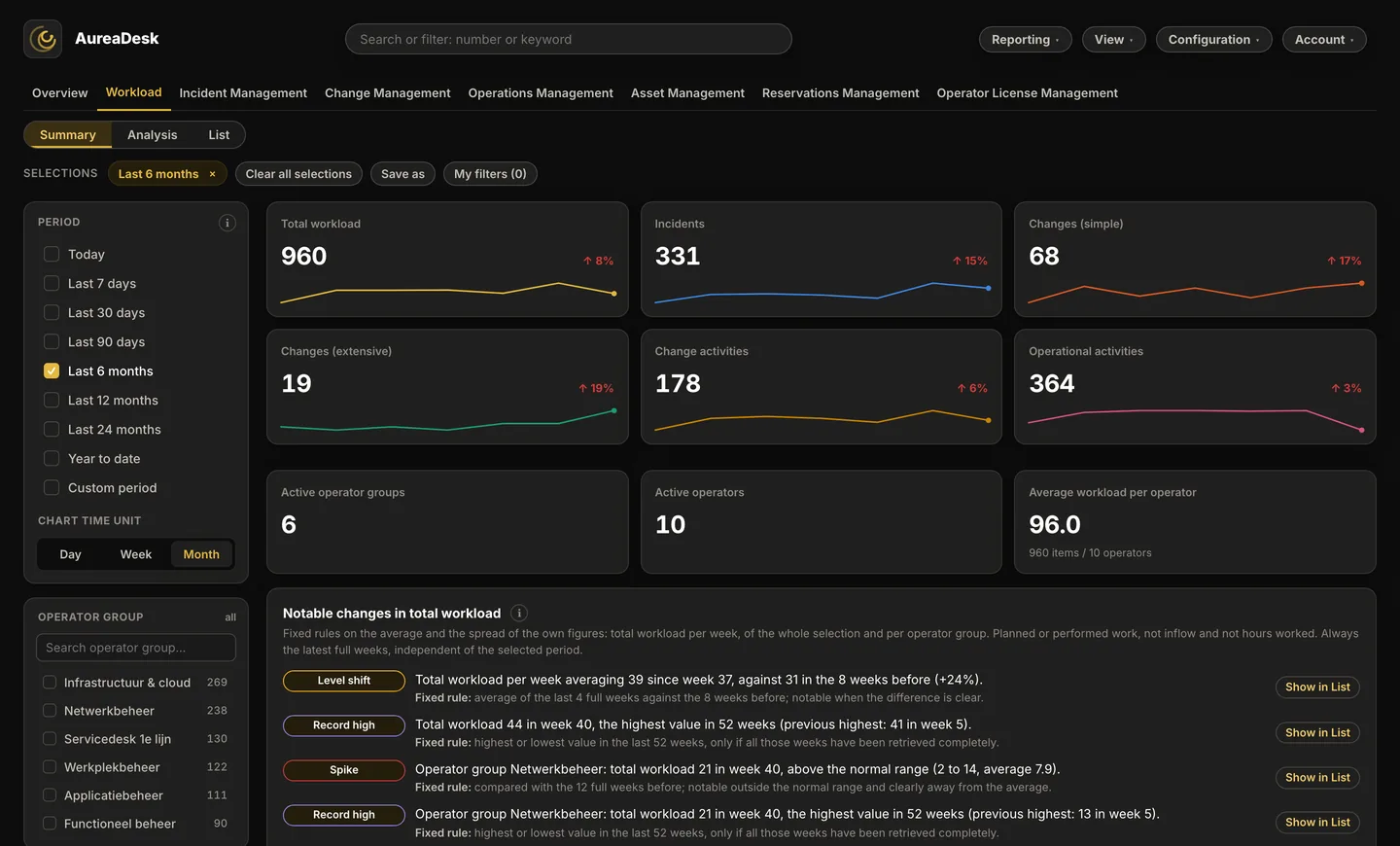Open the Change Management tab
This screenshot has width=1400, height=846.
387,93
